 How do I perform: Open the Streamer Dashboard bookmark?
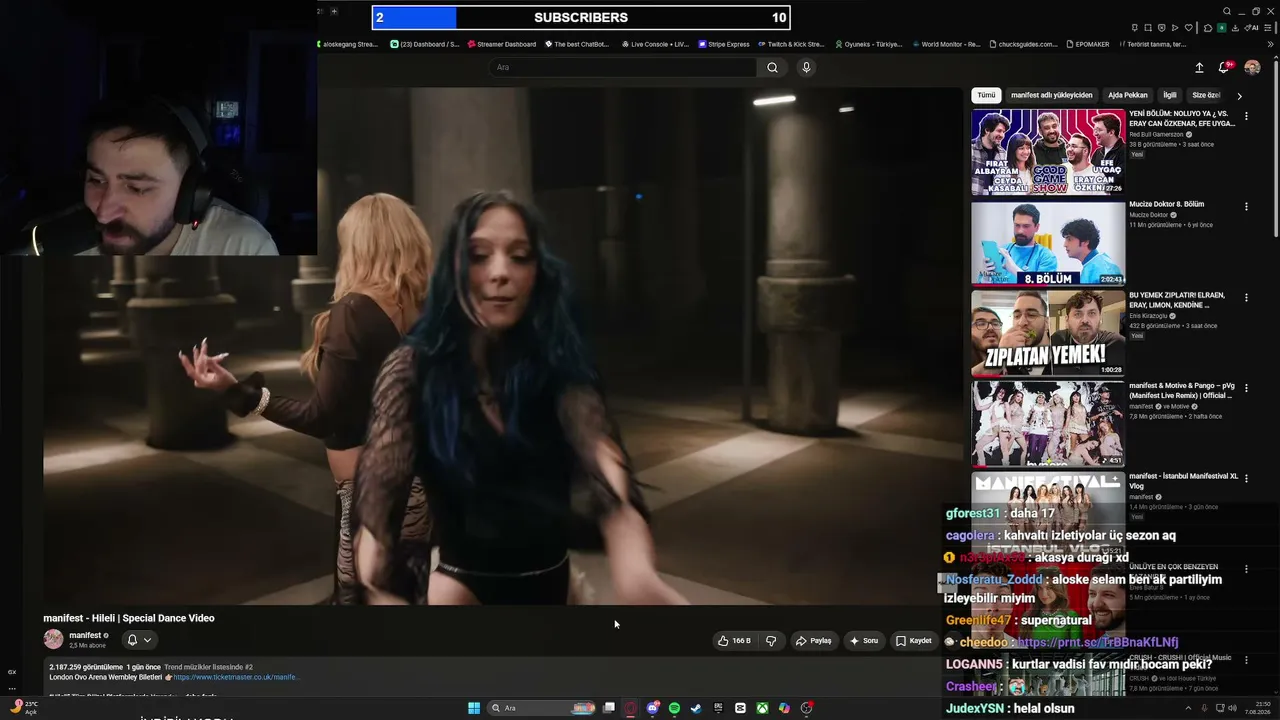point(502,44)
